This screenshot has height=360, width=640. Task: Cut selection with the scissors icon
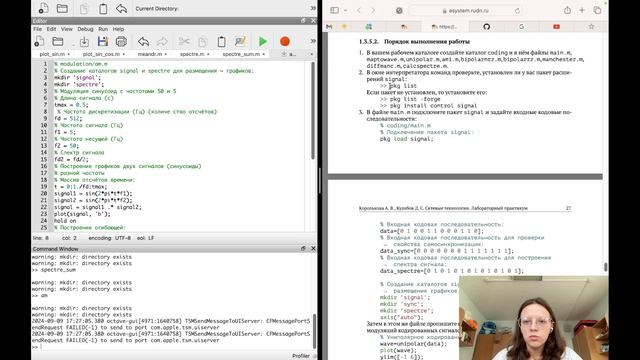184,41
